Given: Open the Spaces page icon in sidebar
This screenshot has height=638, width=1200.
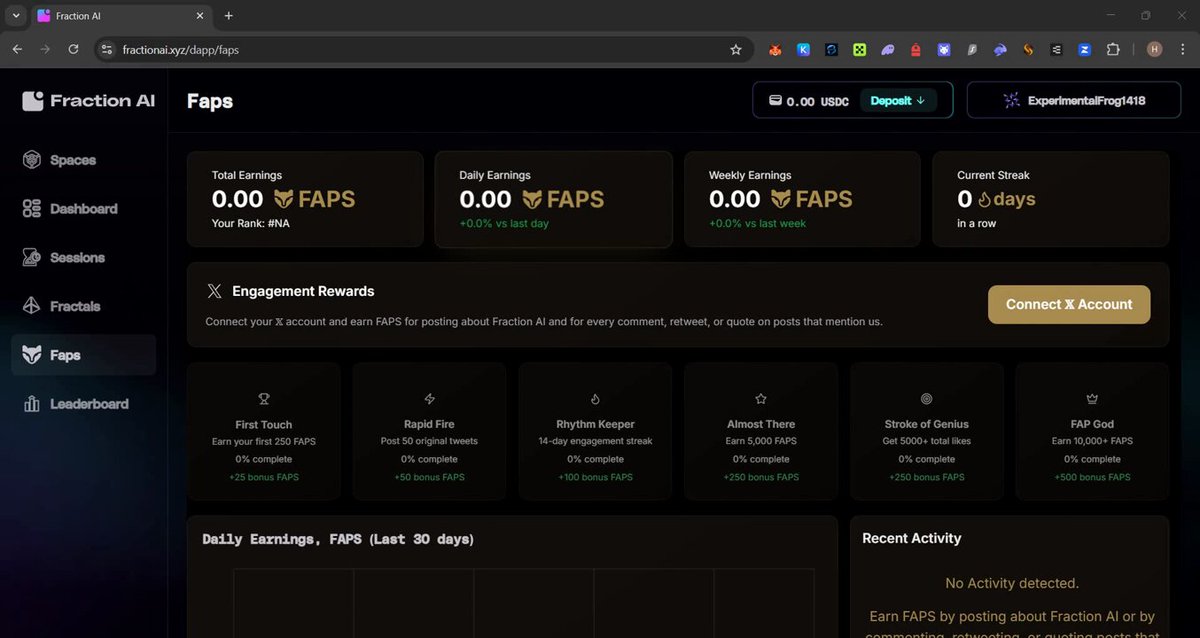Looking at the screenshot, I should tap(32, 160).
